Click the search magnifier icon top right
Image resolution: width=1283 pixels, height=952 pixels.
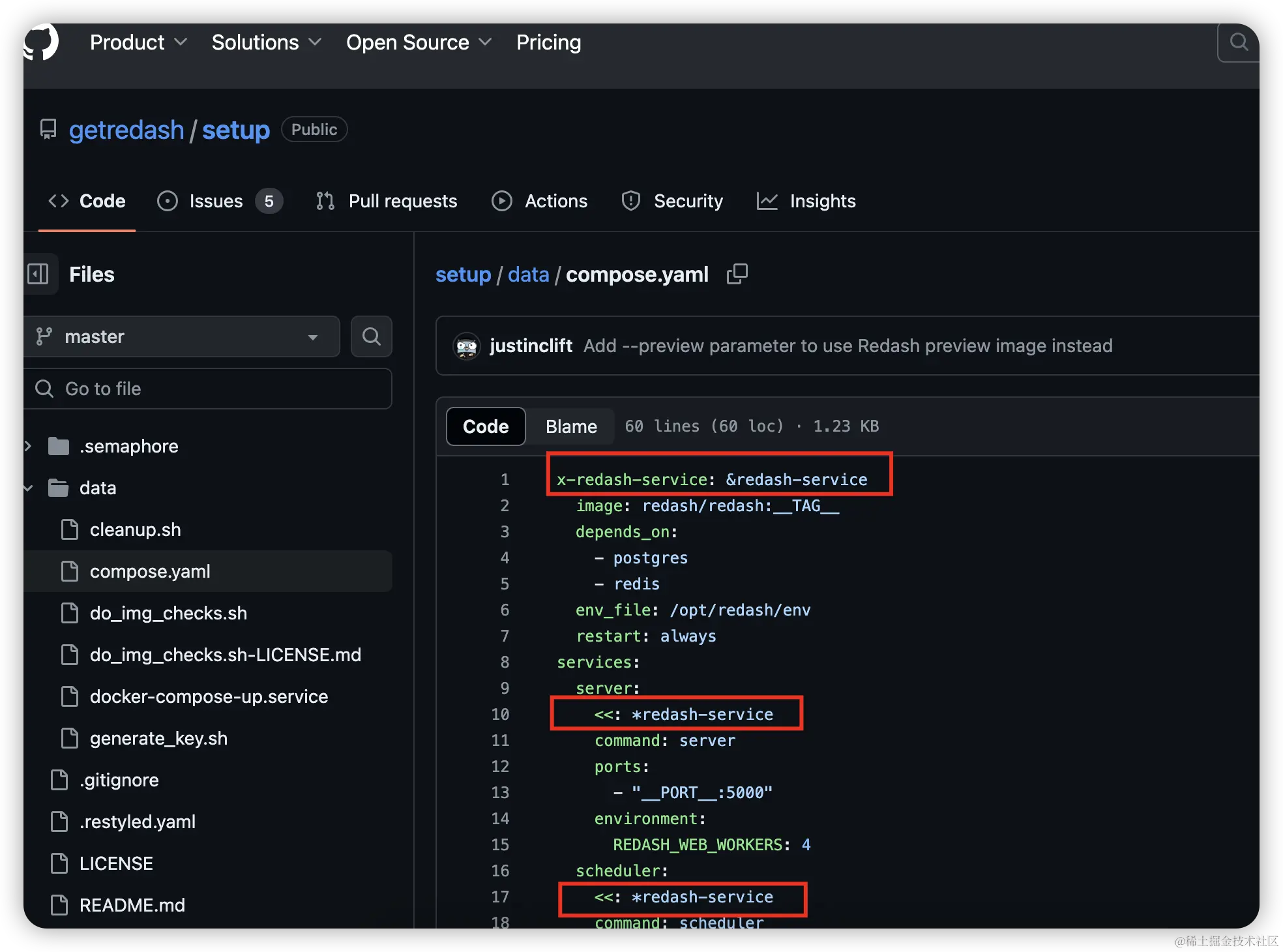click(x=1238, y=42)
